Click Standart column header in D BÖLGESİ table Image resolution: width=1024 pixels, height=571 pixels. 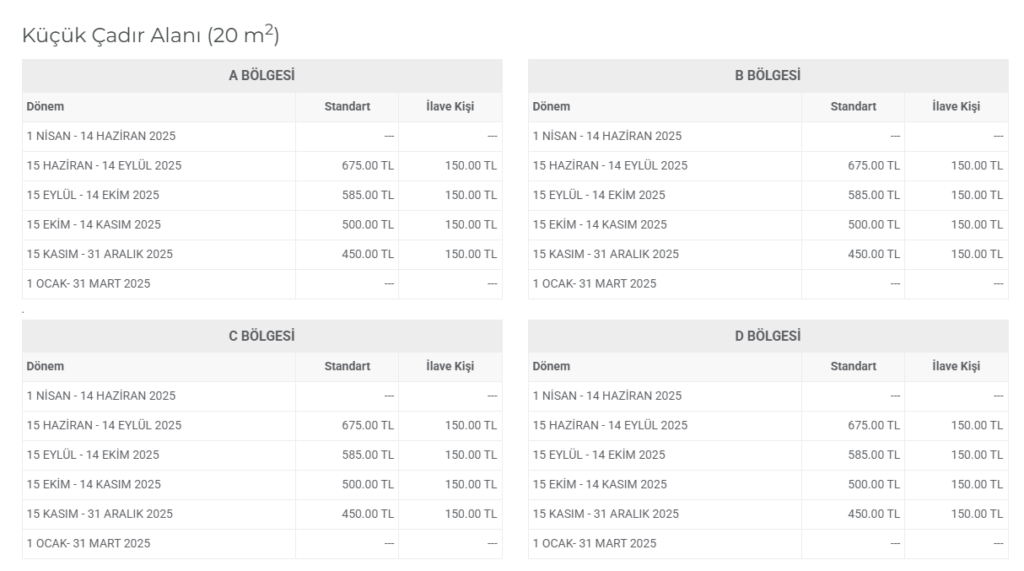tap(853, 367)
